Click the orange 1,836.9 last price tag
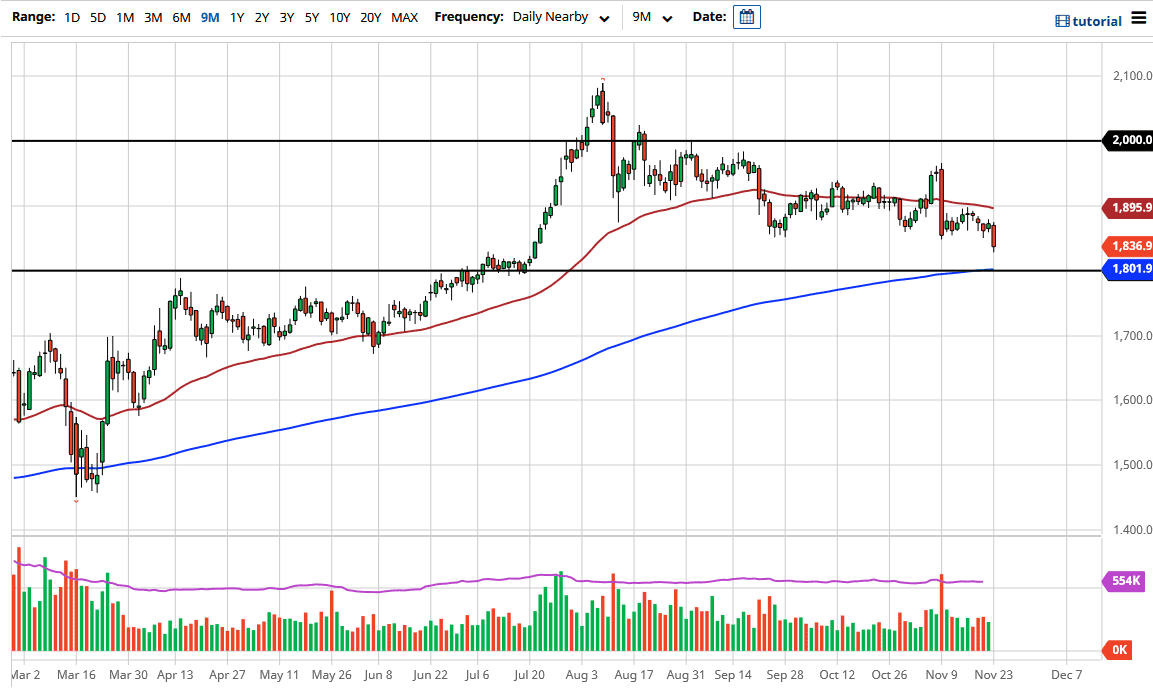The width and height of the screenshot is (1153, 688). coord(1128,245)
